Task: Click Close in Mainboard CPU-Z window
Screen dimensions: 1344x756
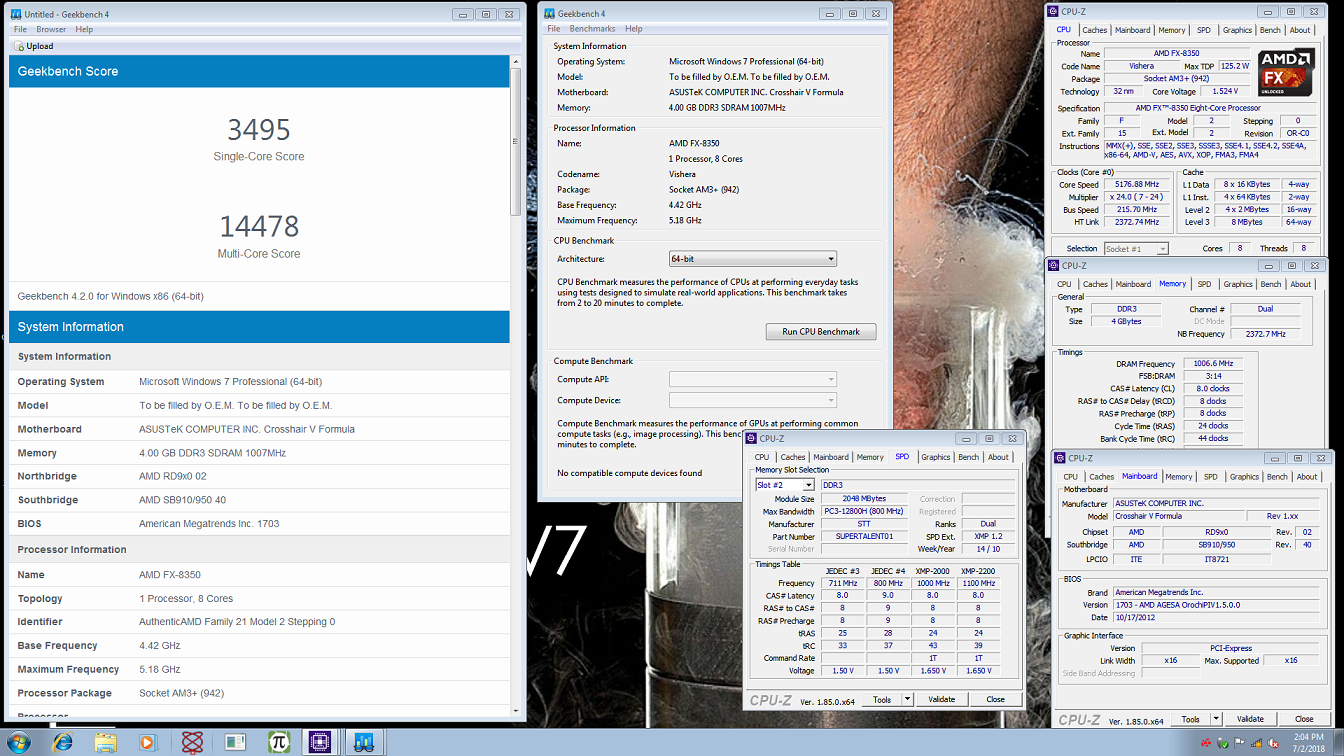Action: point(1304,719)
